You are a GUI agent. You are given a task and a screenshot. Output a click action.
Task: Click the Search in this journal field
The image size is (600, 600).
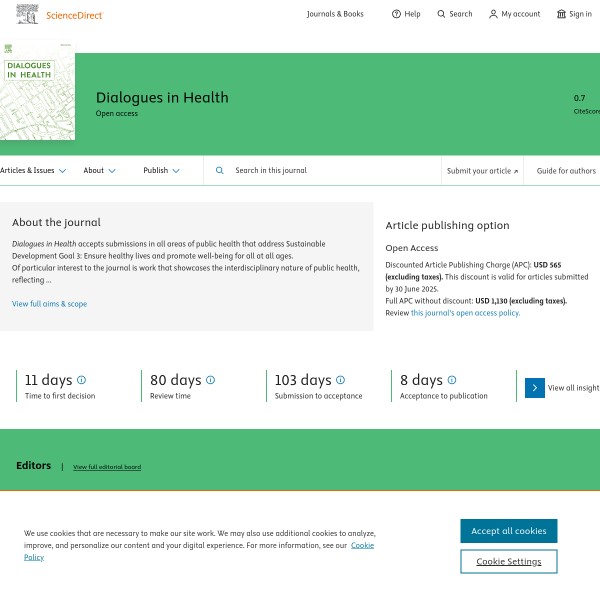tap(320, 171)
